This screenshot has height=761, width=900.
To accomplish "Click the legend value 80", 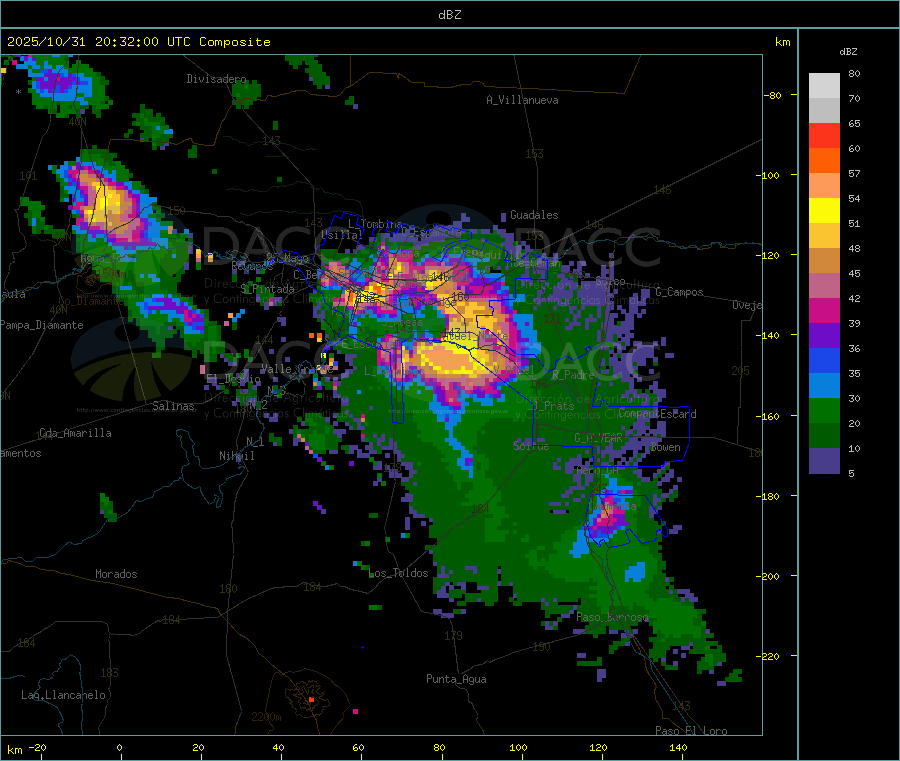I will click(x=854, y=73).
